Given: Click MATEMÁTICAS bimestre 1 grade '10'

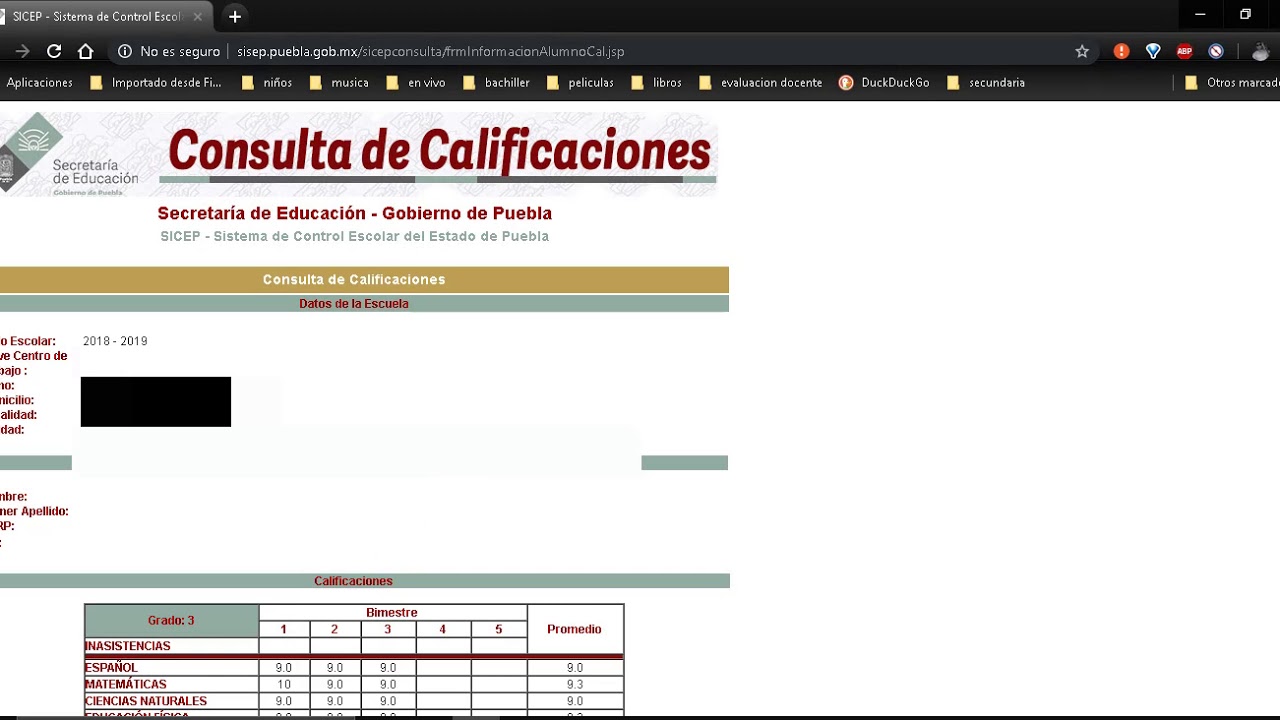Looking at the screenshot, I should [x=283, y=685].
